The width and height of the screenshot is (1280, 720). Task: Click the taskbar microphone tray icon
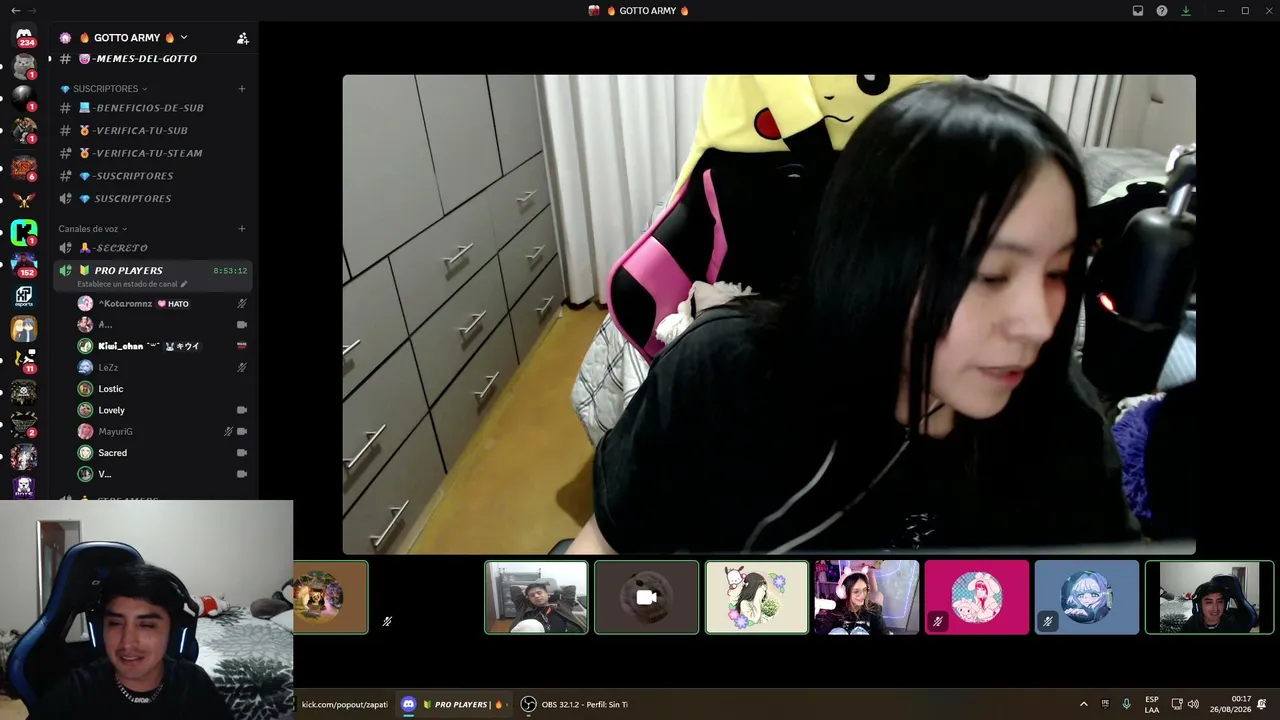click(1127, 704)
